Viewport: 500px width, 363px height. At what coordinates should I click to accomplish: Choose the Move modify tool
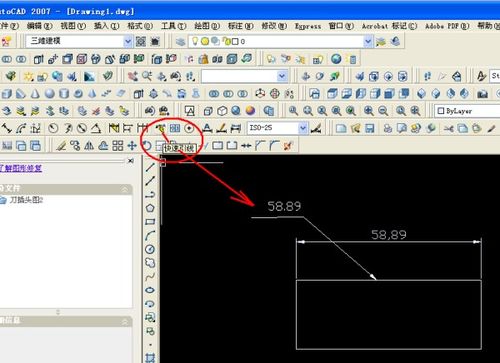pyautogui.click(x=132, y=146)
